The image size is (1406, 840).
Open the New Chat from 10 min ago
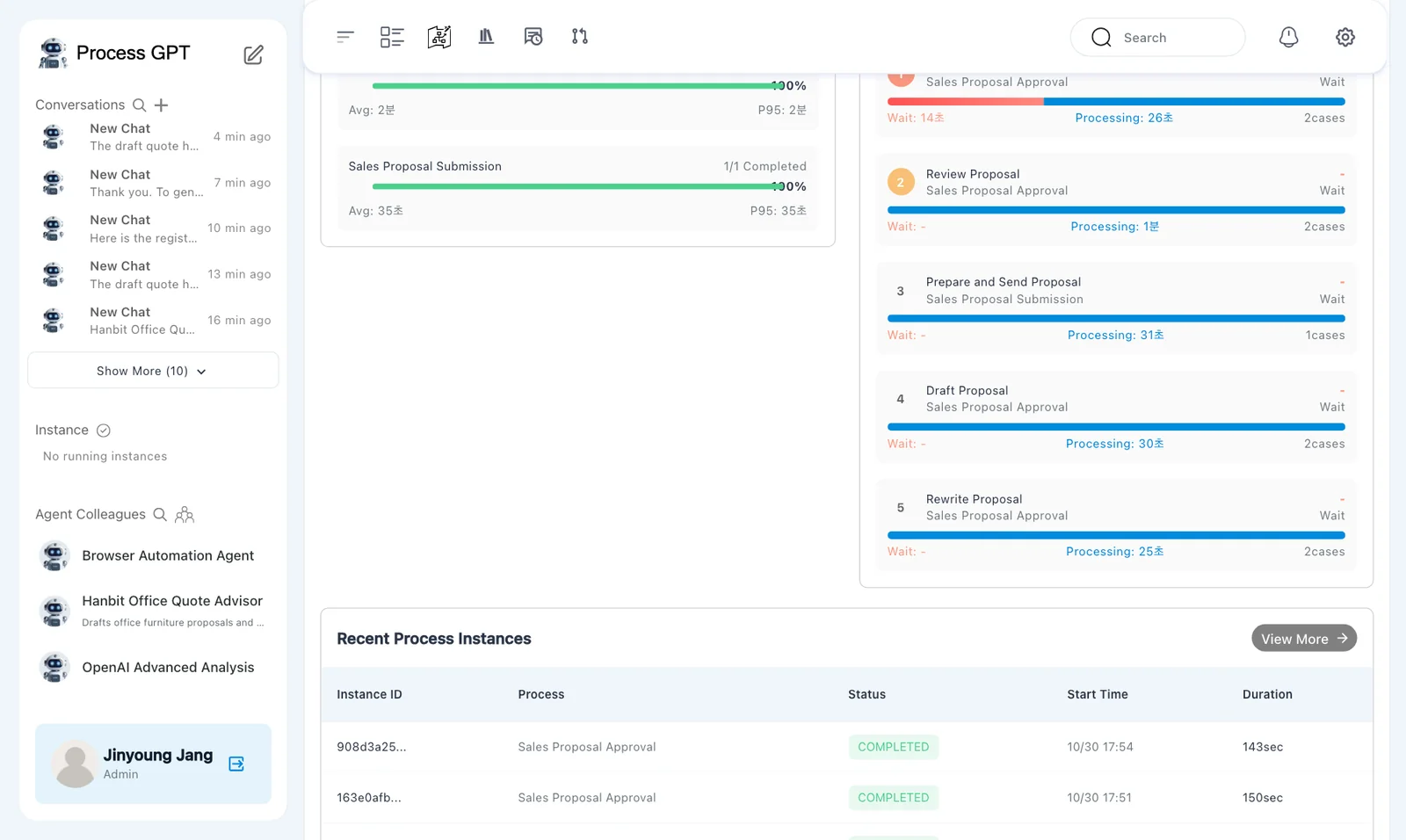155,228
